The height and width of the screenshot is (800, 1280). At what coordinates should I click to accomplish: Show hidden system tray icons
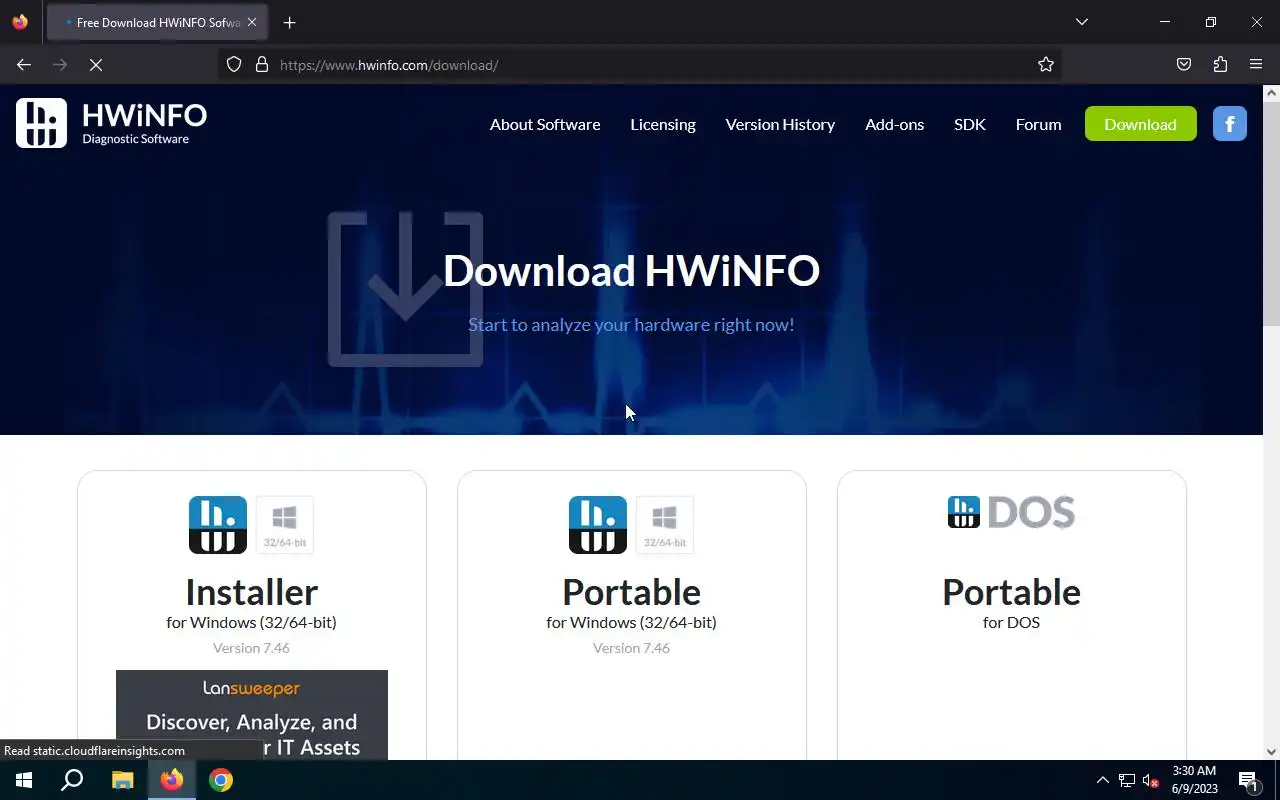point(1102,780)
